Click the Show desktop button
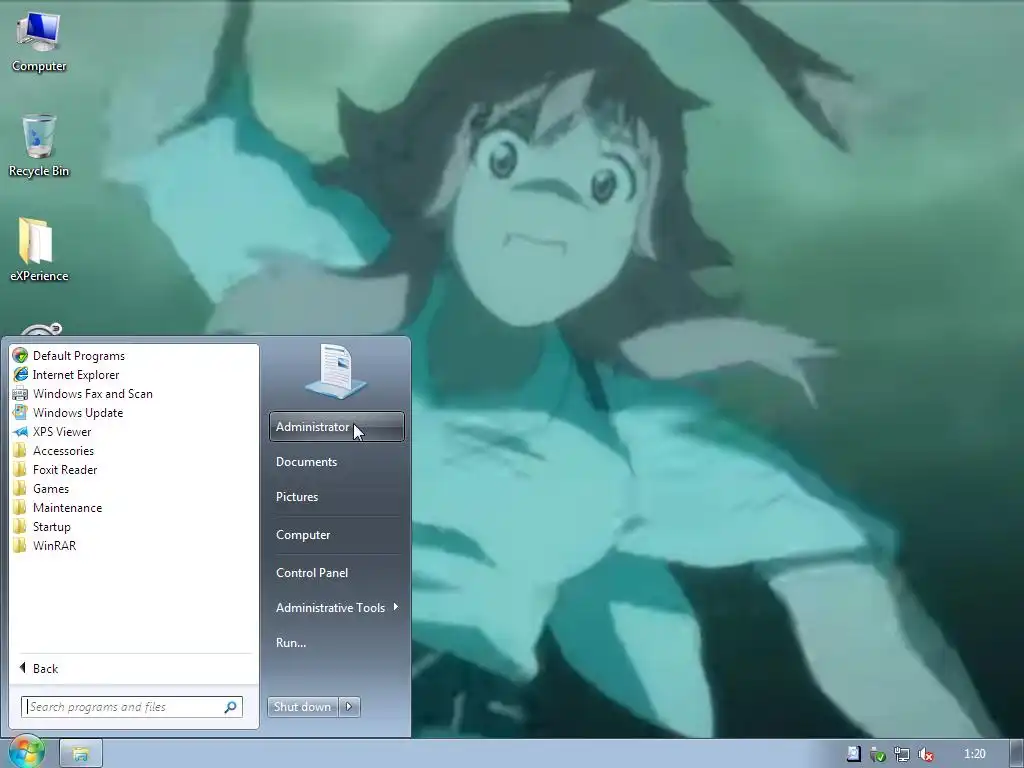 1016,754
